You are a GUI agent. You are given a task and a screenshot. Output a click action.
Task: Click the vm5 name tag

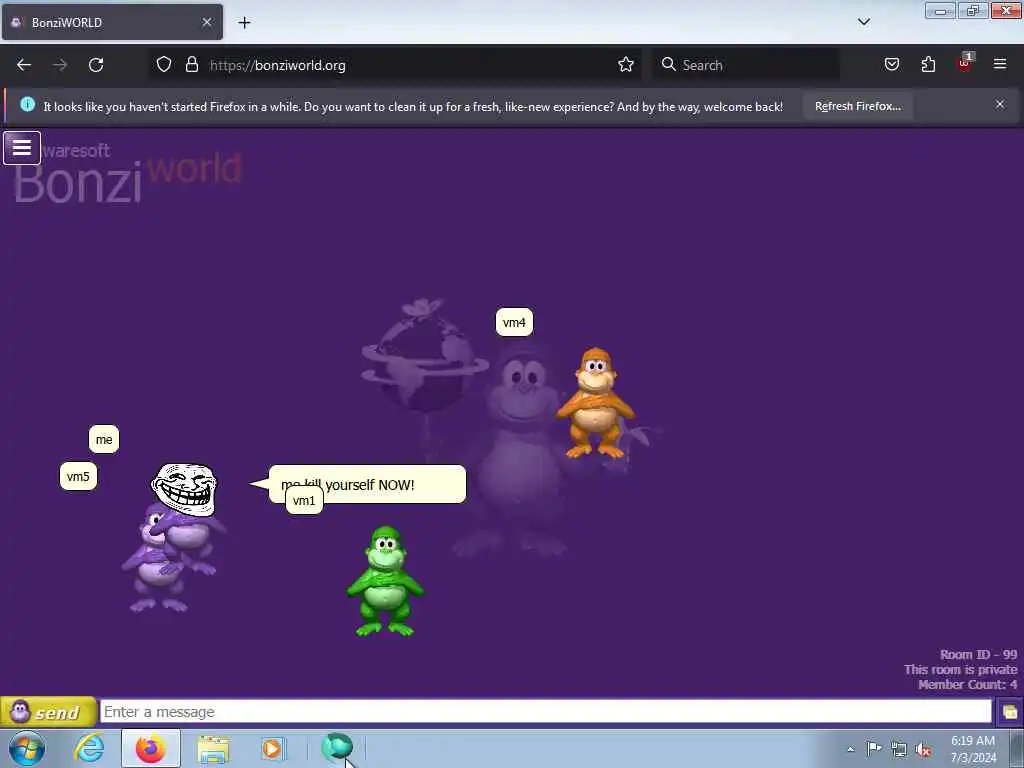pos(78,476)
